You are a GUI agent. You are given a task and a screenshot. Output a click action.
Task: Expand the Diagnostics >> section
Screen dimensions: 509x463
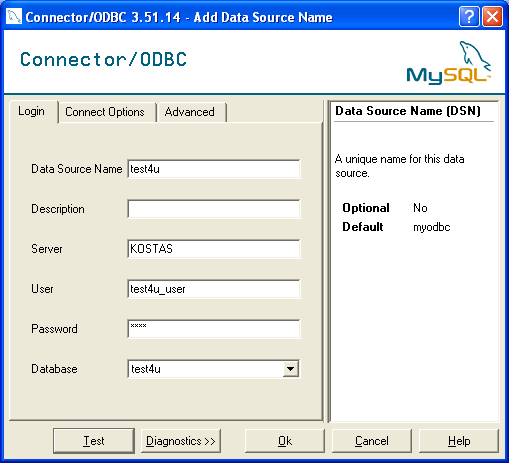click(181, 441)
